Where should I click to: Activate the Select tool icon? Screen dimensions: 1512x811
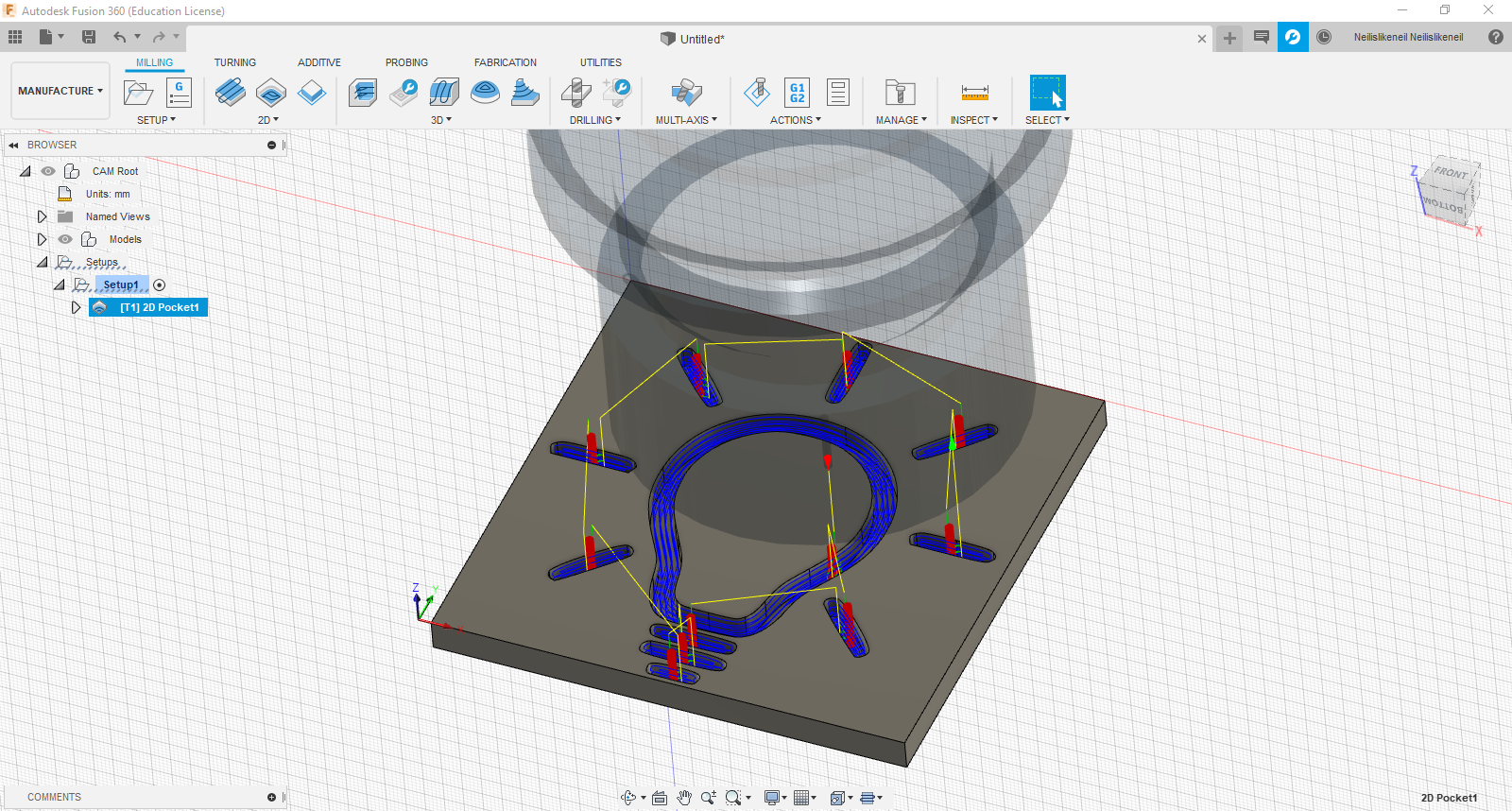click(x=1047, y=93)
